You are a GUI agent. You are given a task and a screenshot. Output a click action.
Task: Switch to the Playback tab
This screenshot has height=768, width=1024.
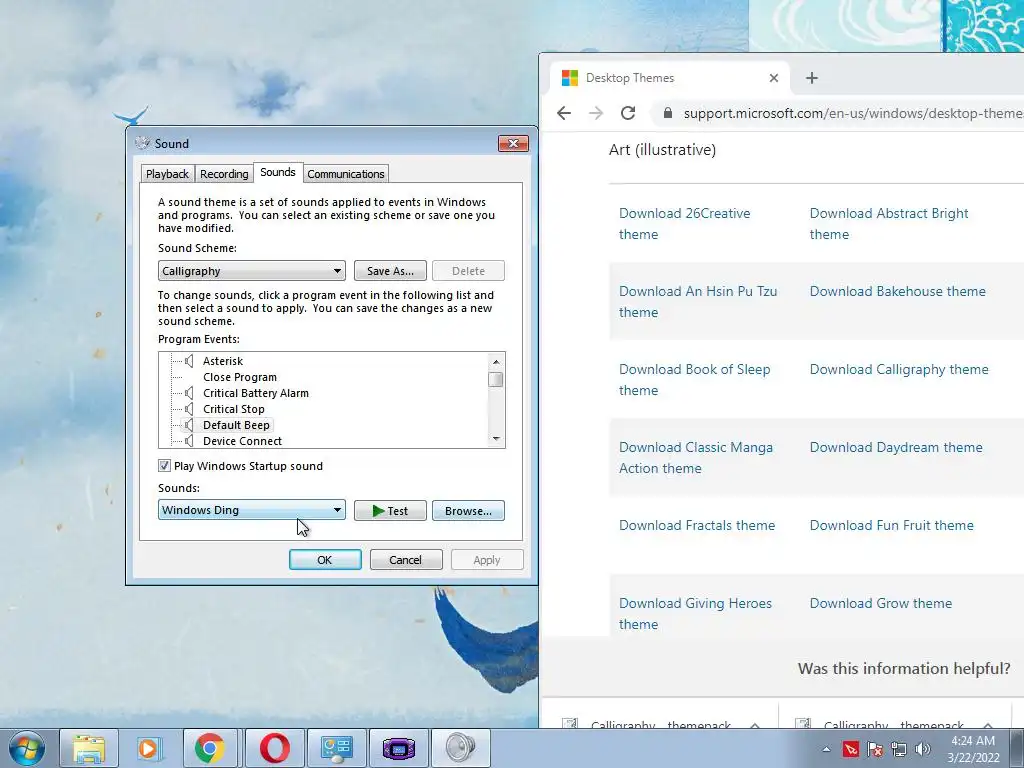coord(167,174)
